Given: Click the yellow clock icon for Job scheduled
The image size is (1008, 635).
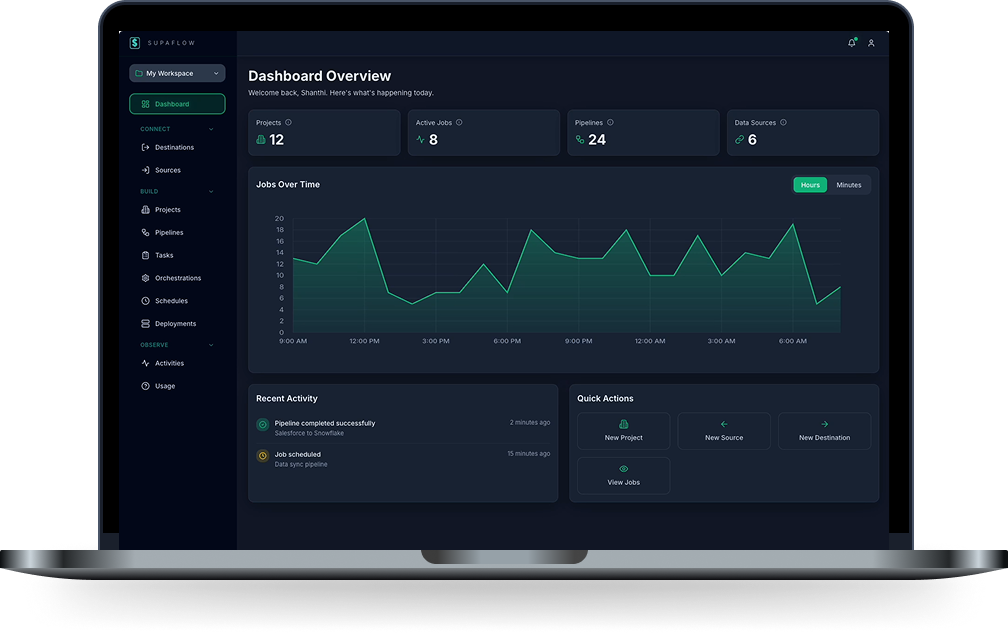Looking at the screenshot, I should 262,456.
